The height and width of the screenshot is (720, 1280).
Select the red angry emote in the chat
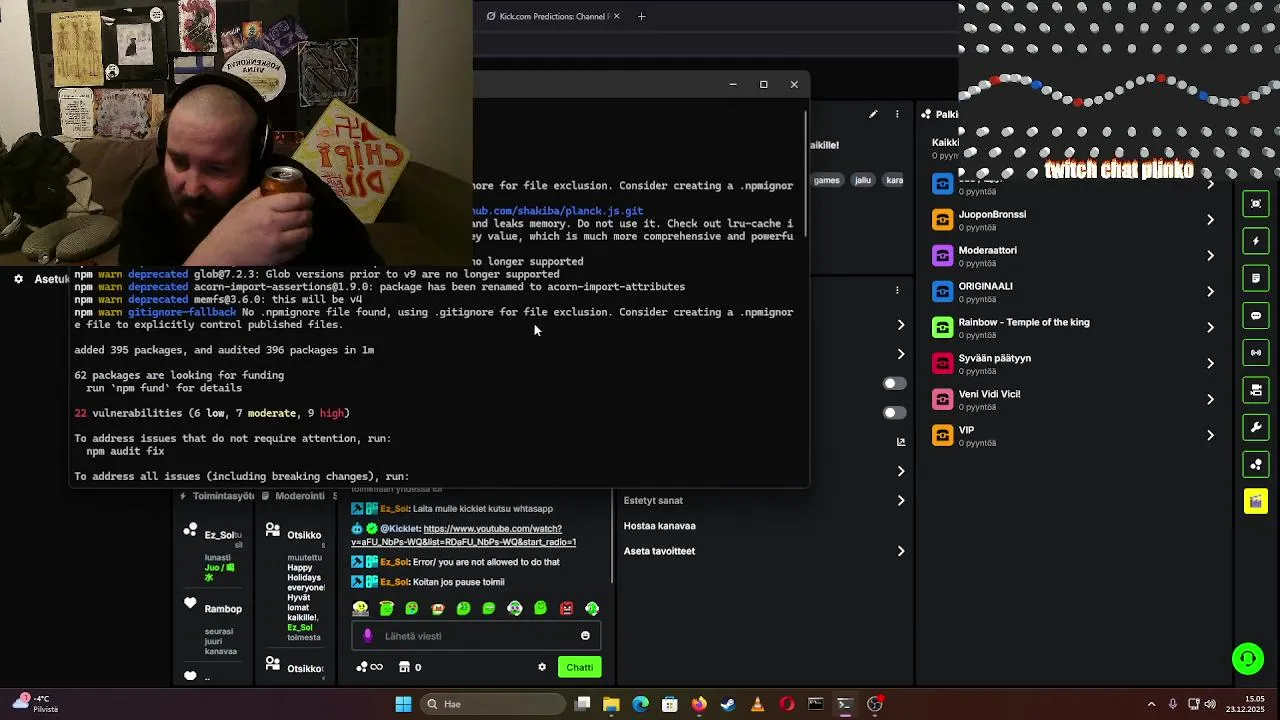[566, 608]
